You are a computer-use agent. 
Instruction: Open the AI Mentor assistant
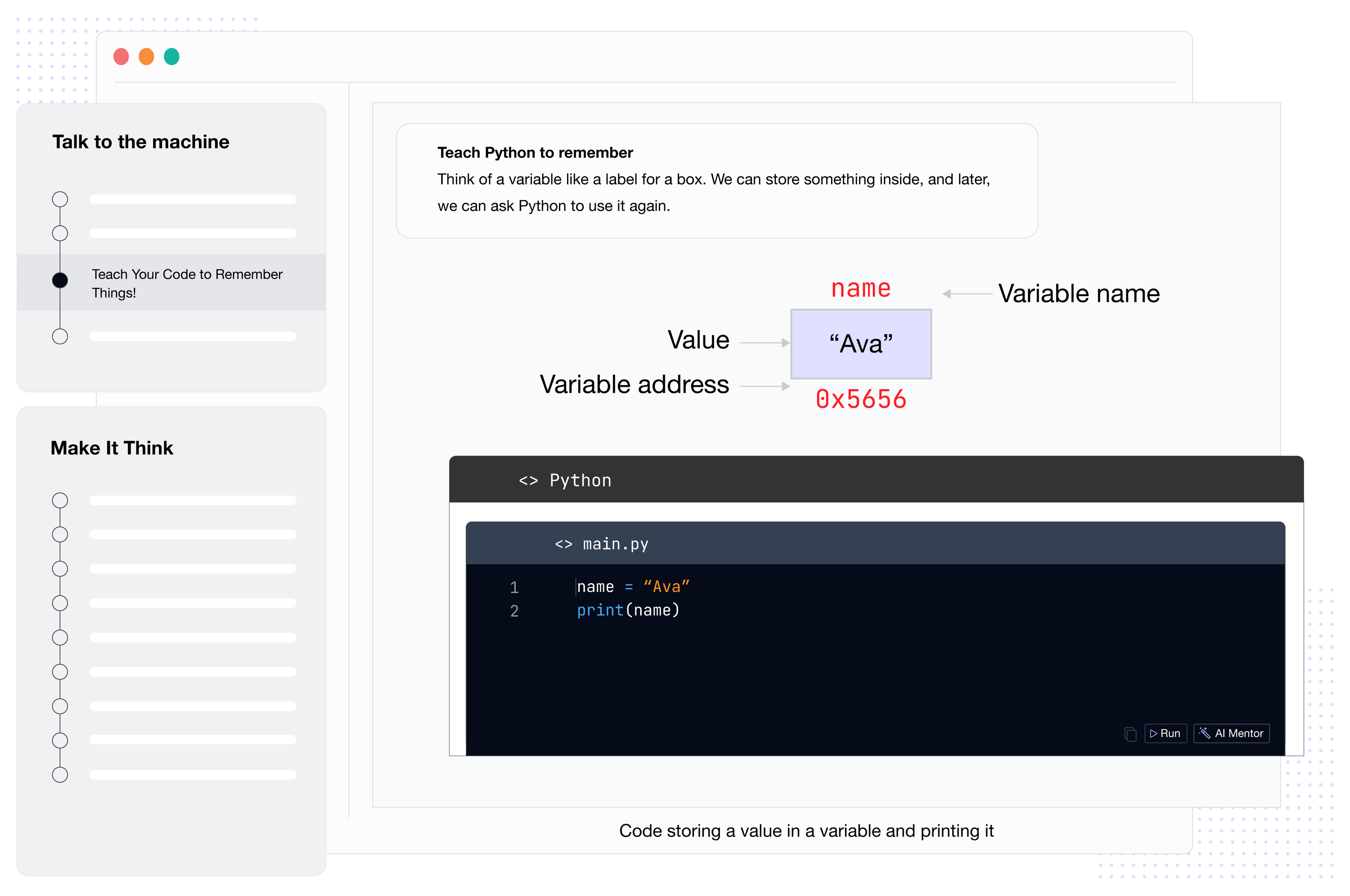(x=1231, y=734)
